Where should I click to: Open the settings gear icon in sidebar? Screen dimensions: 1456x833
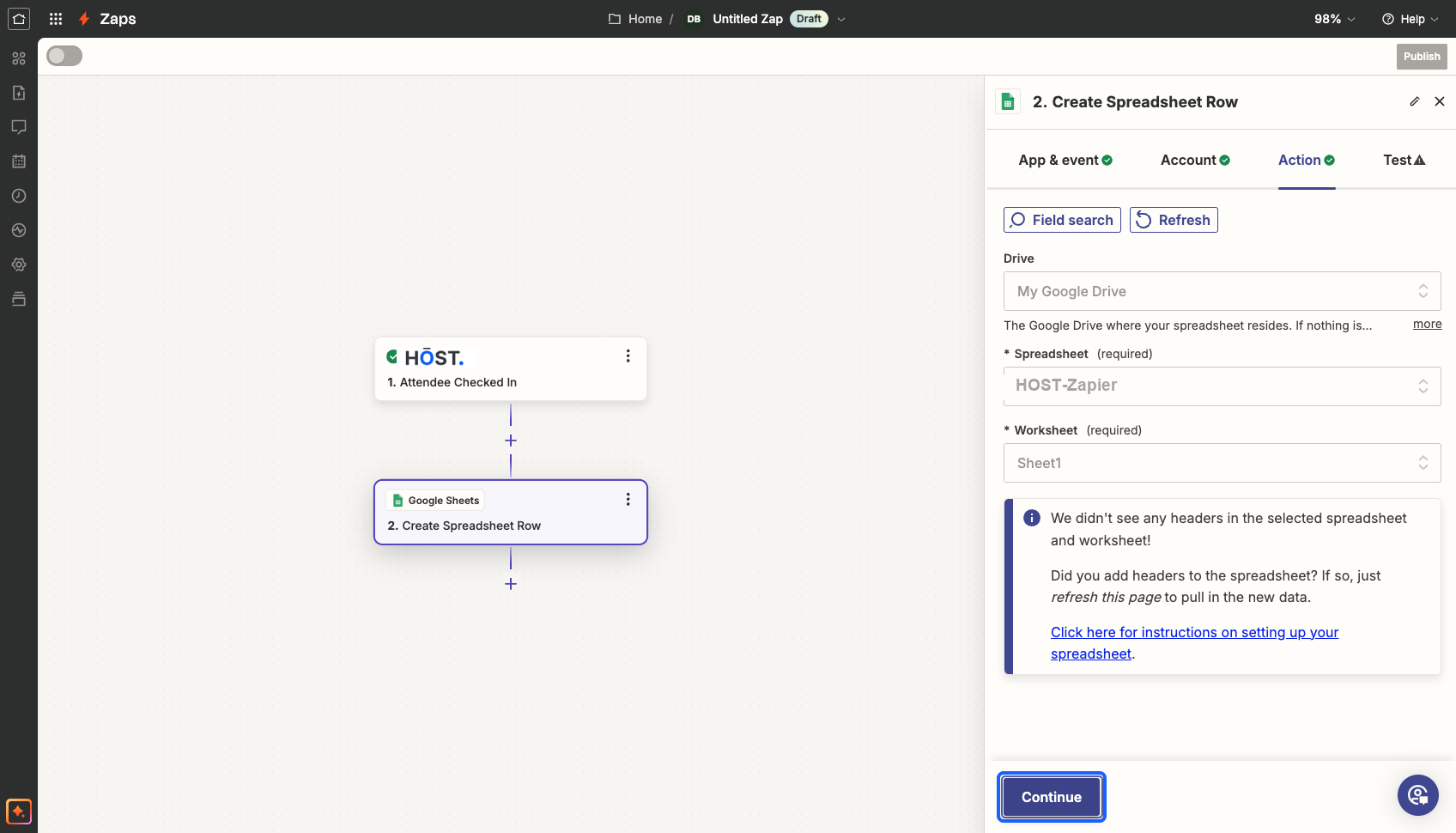pyautogui.click(x=19, y=264)
